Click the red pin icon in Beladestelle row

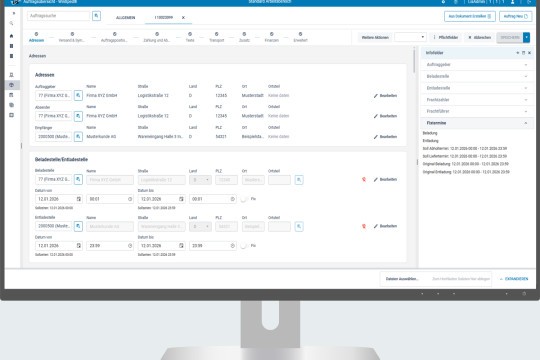pyautogui.click(x=364, y=179)
